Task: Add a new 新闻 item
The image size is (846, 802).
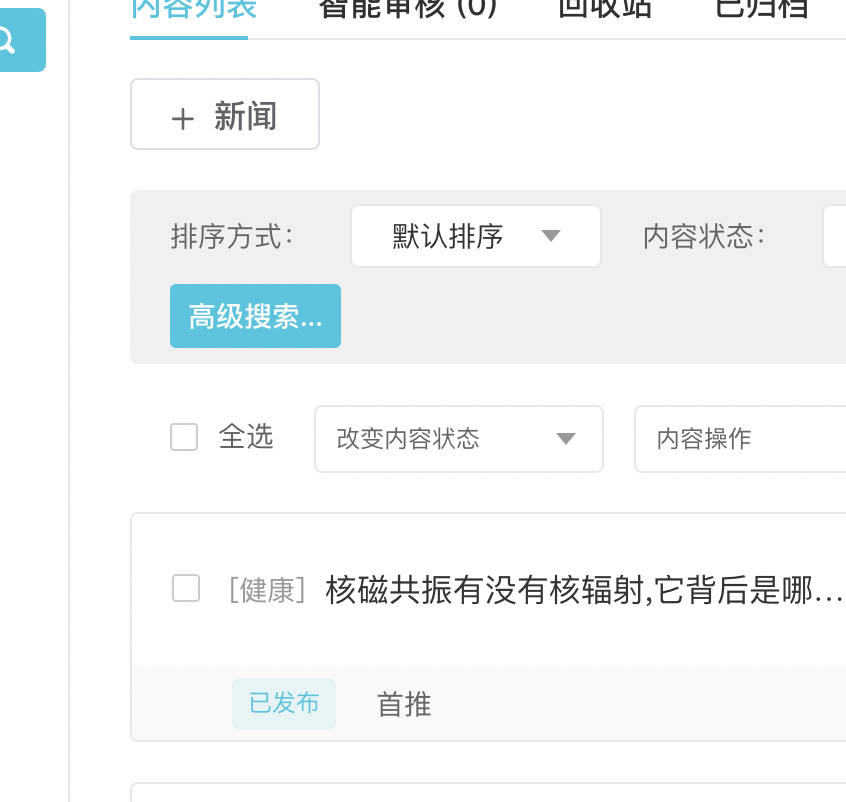Action: 225,115
